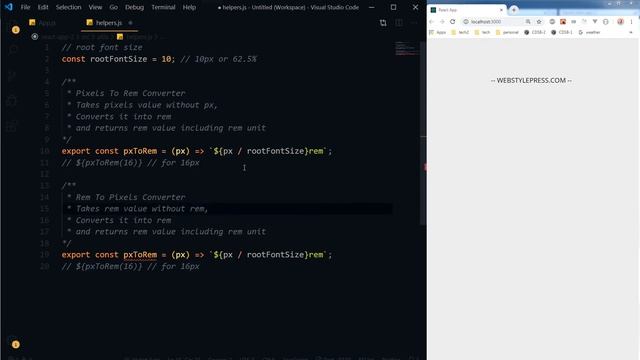The image size is (640, 360).
Task: Switch to the helpers.js editor tab
Action: click(x=109, y=23)
